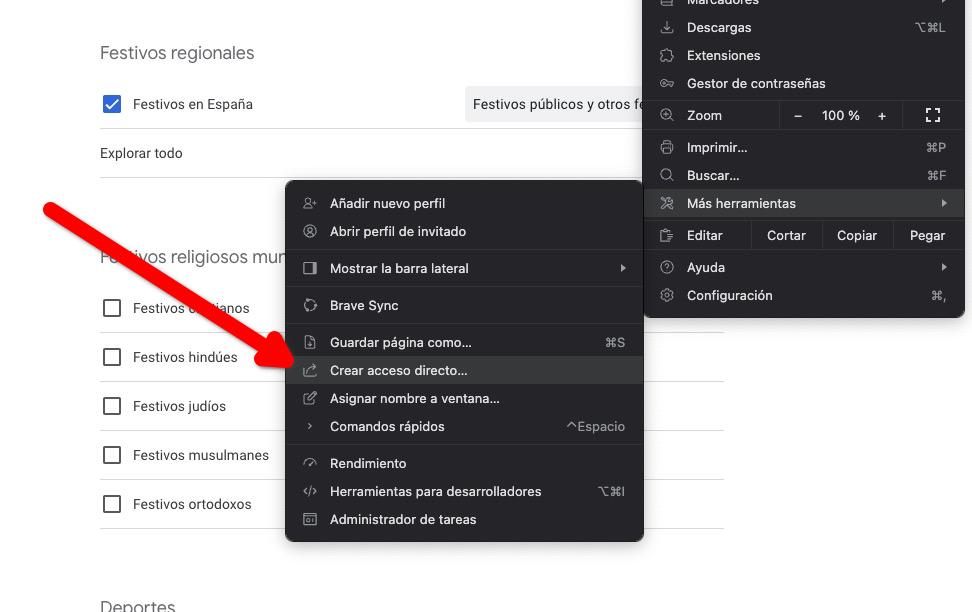Open Rendimiento from the submenu
The width and height of the screenshot is (972, 612).
click(464, 463)
